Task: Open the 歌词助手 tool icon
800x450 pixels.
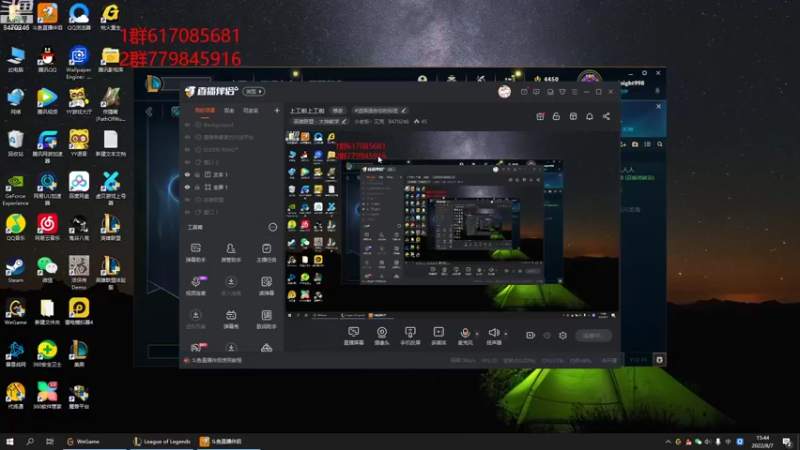Action: 266,319
